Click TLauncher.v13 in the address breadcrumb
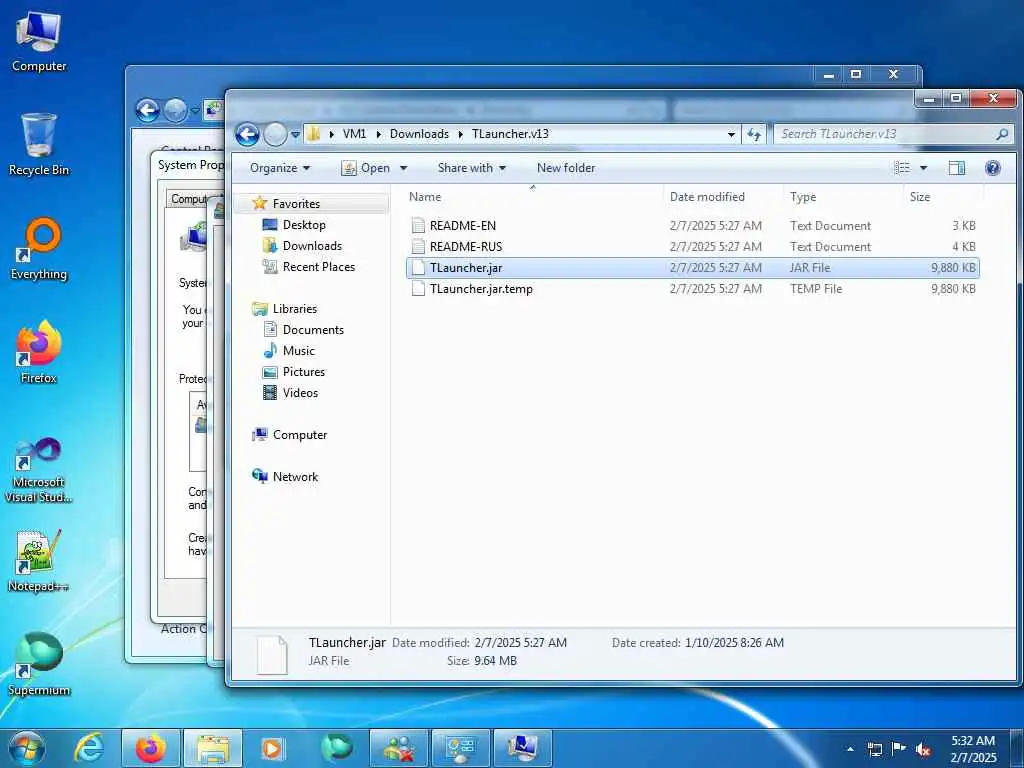This screenshot has width=1024, height=768. tap(510, 134)
